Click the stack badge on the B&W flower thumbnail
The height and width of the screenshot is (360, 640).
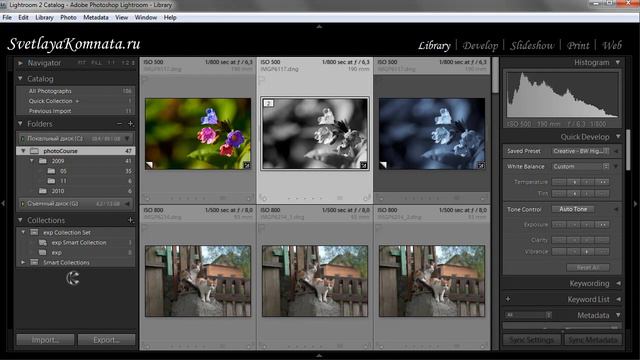[x=269, y=103]
